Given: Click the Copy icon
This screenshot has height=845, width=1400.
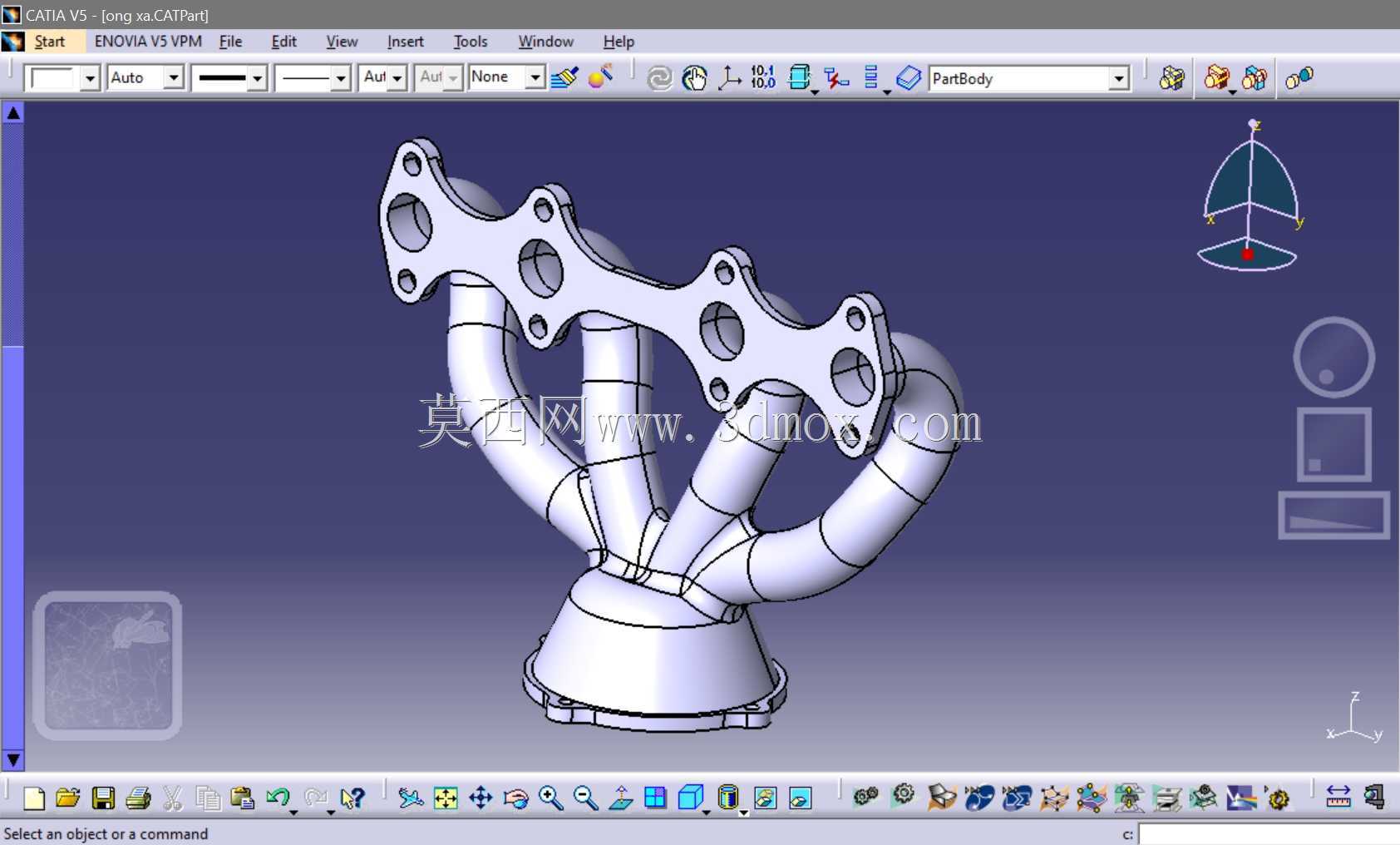Looking at the screenshot, I should [x=208, y=798].
